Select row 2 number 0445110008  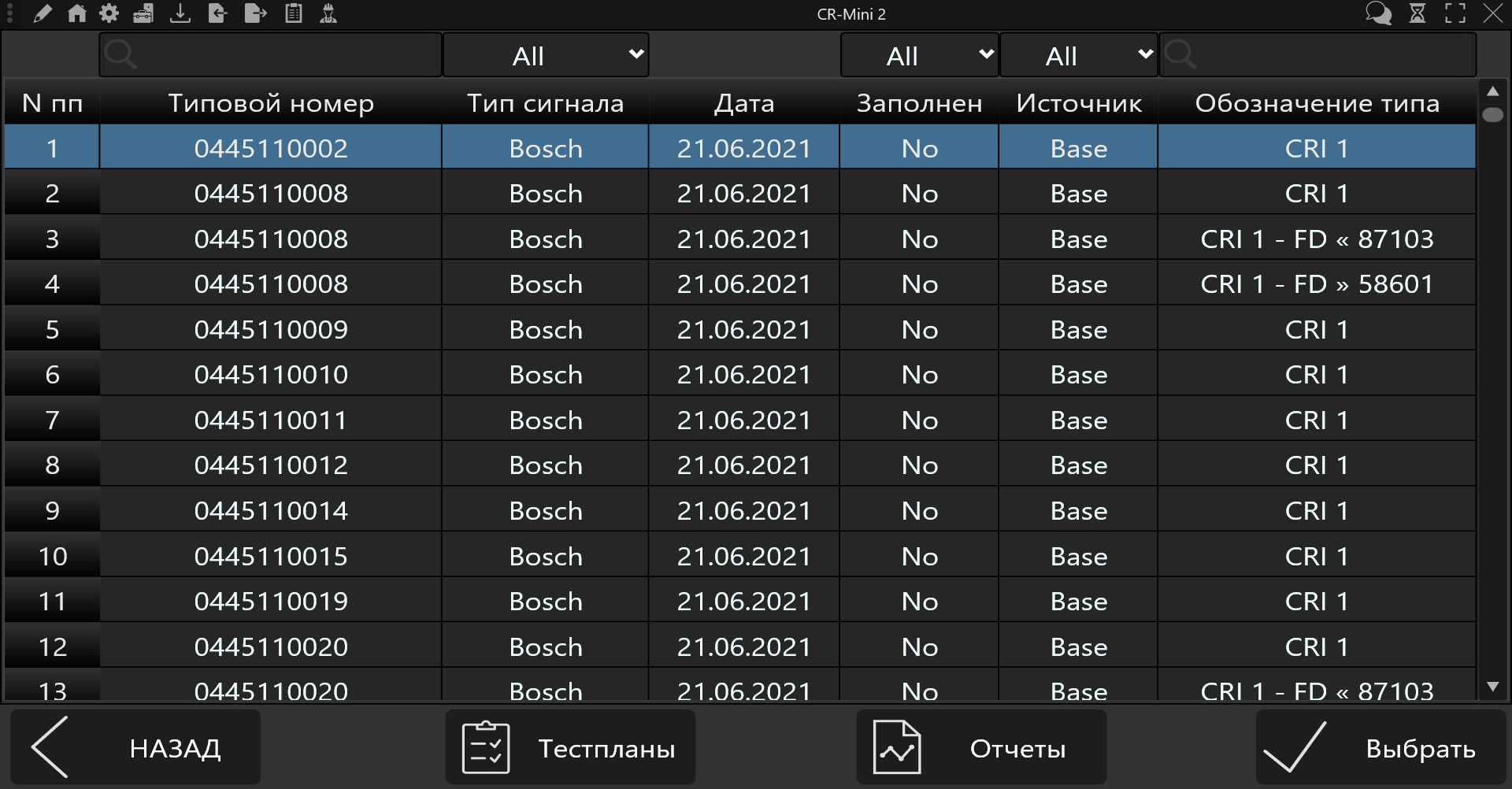[270, 194]
